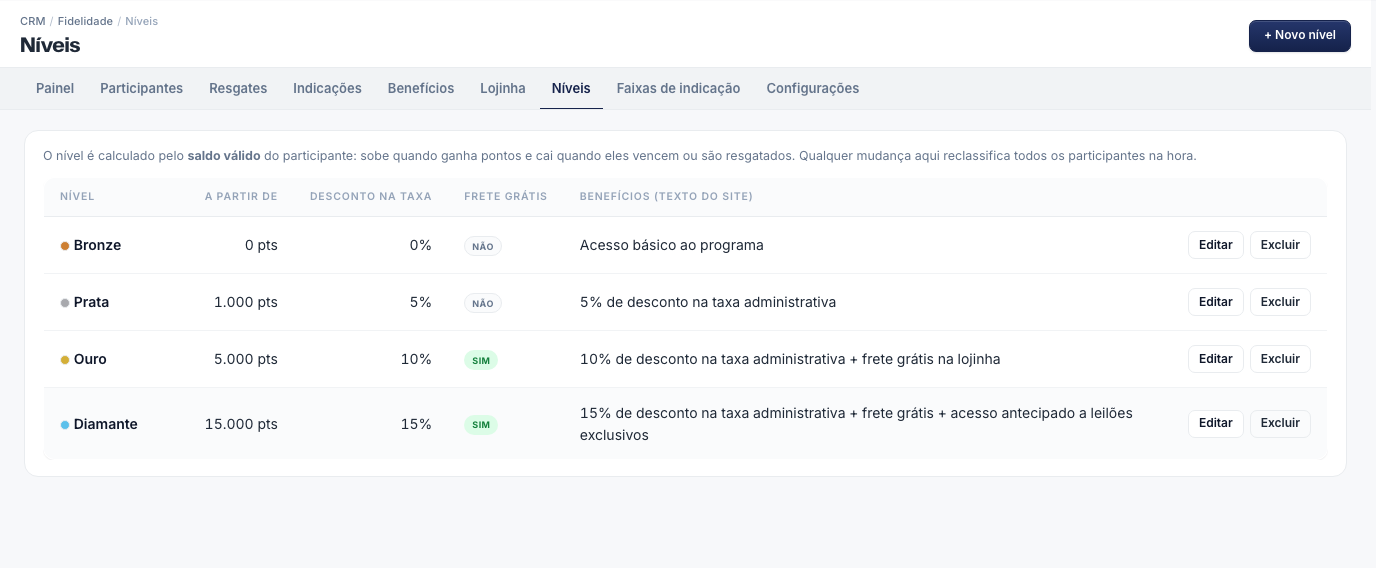
Task: Click the Bronze color dot
Action: (65, 246)
